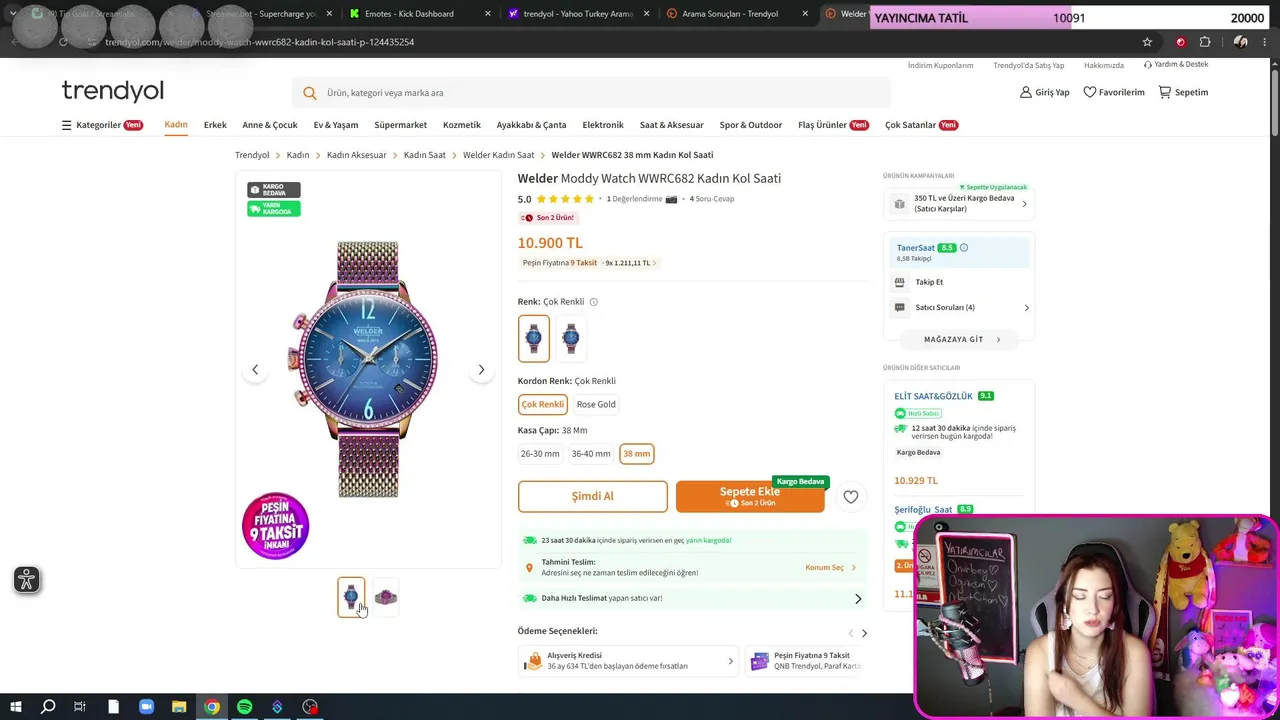Screen dimensions: 1280x720
Task: Click the location pin icon at Tahmini Teslim
Action: (529, 568)
